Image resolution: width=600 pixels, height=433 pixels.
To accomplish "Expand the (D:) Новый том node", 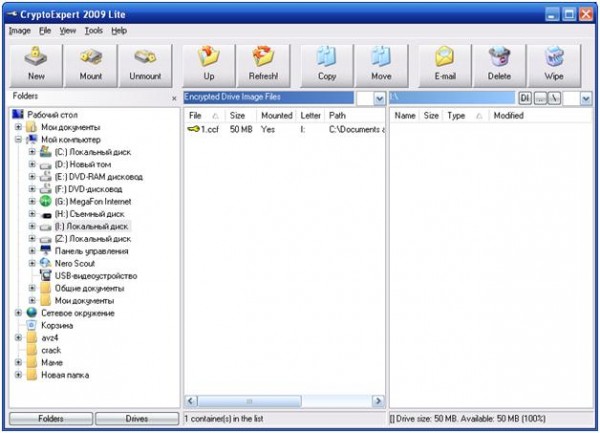I will point(32,164).
